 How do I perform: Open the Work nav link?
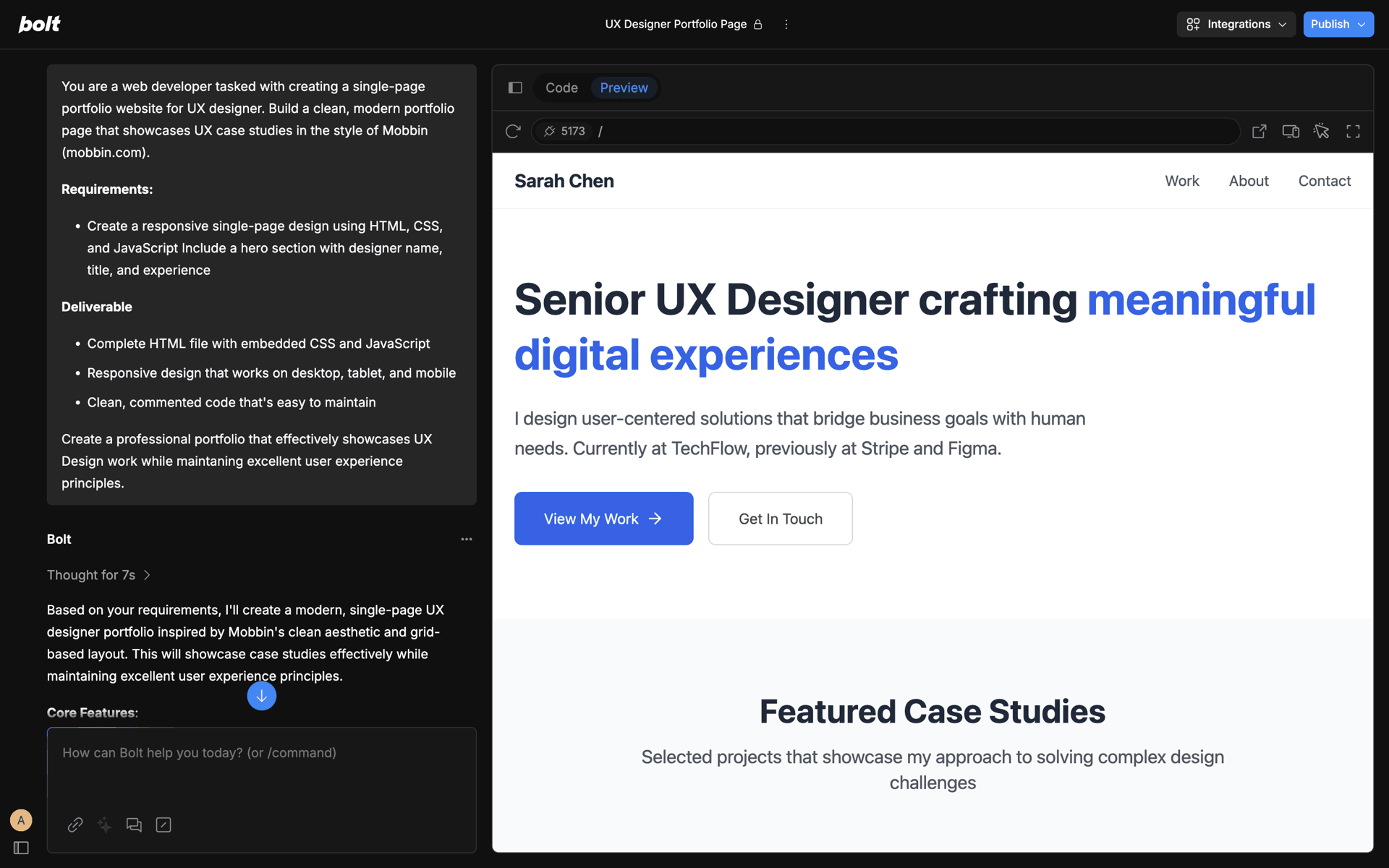(1182, 181)
